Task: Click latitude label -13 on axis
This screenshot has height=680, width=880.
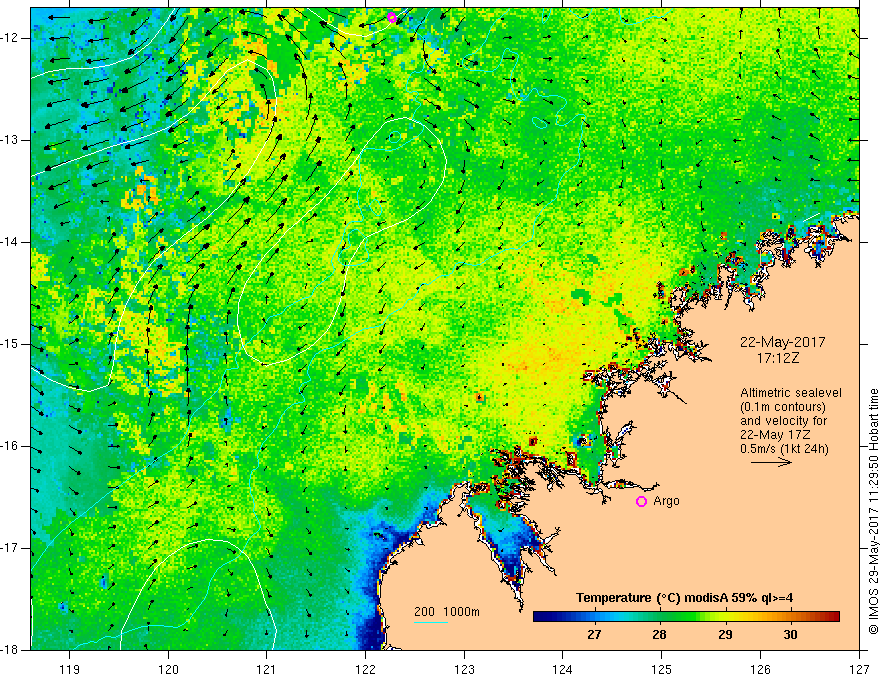Action: pyautogui.click(x=11, y=140)
